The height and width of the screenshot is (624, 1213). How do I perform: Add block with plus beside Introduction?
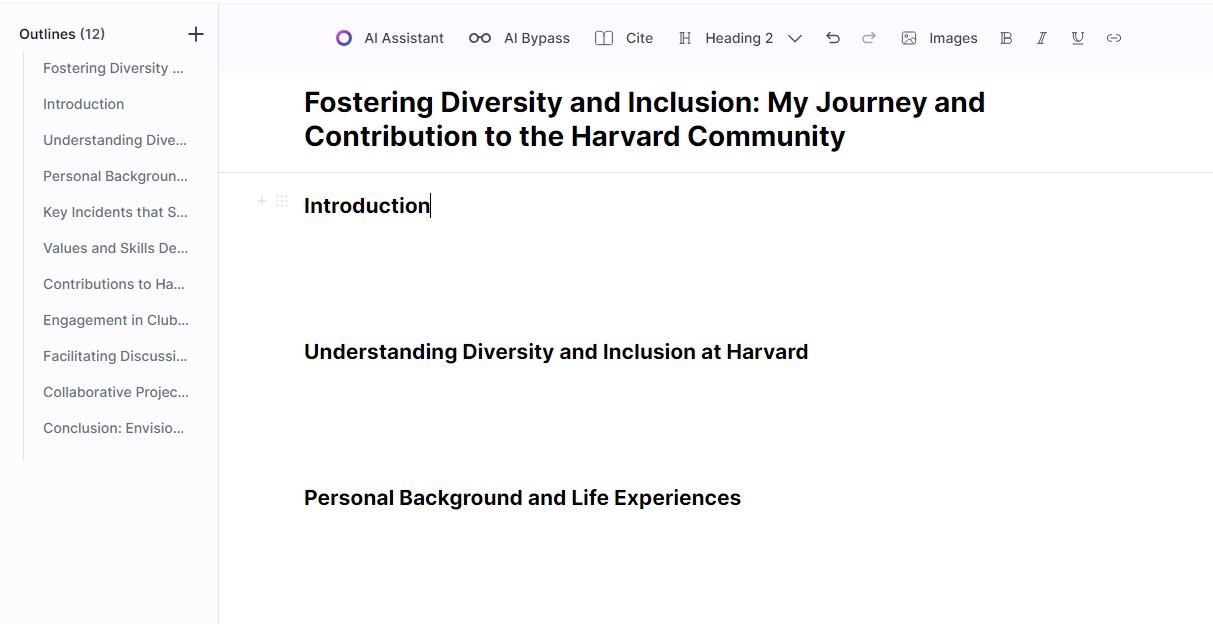coord(262,201)
